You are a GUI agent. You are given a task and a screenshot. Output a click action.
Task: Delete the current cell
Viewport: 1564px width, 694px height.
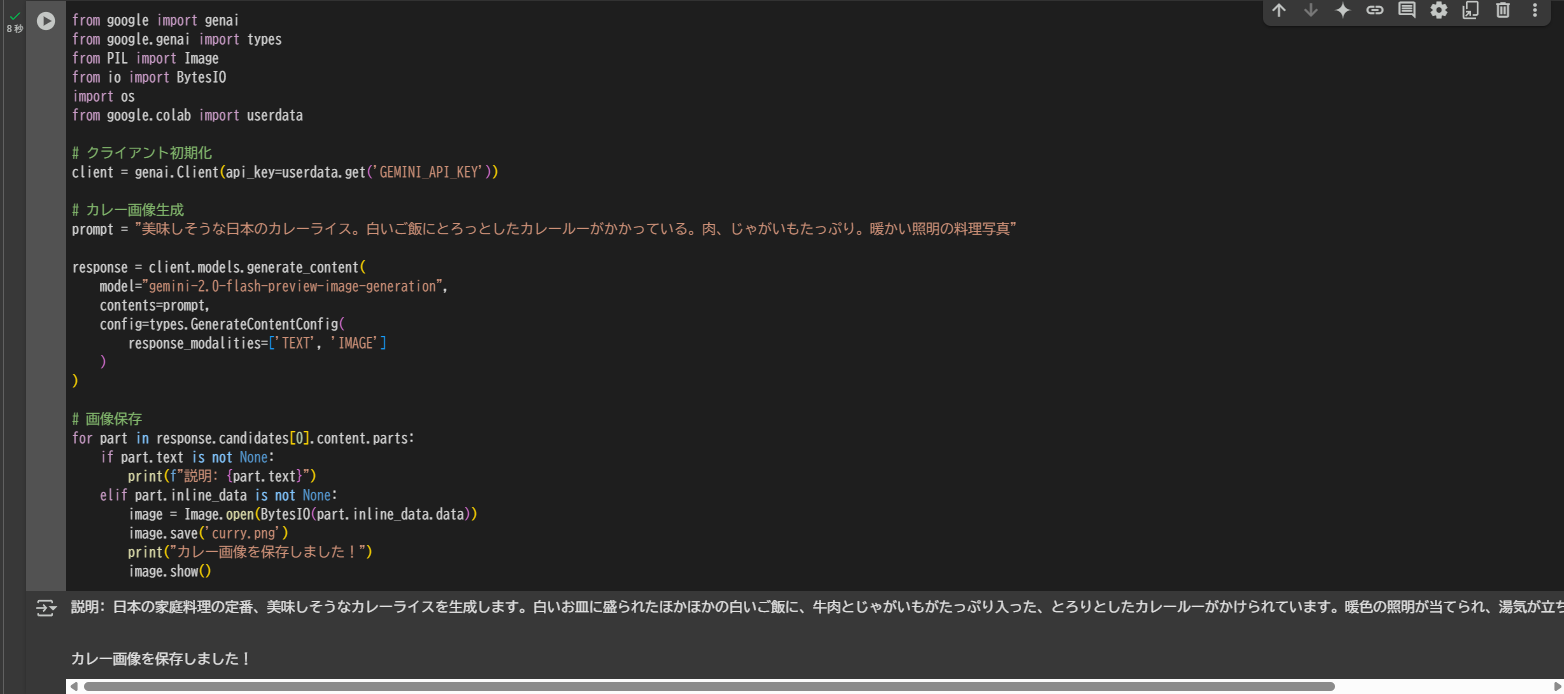(1503, 11)
